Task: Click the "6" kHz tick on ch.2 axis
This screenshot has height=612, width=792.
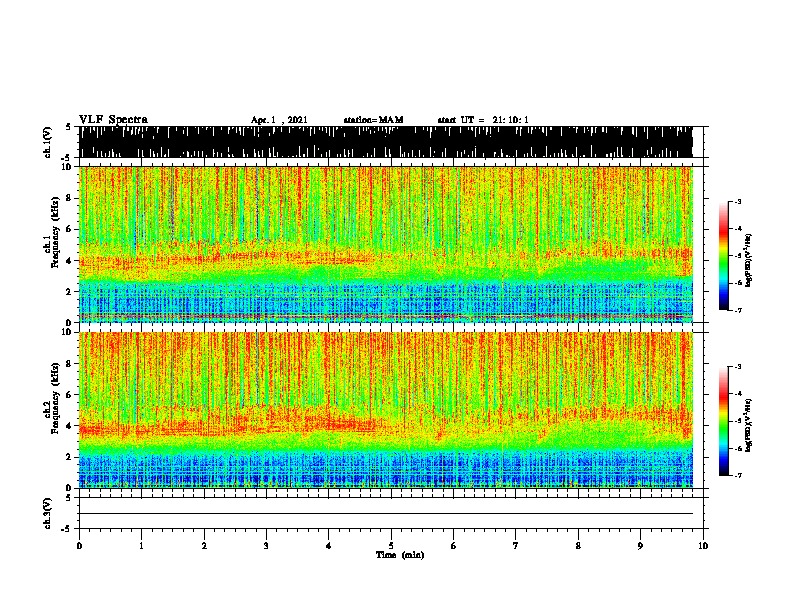Action: (x=69, y=395)
